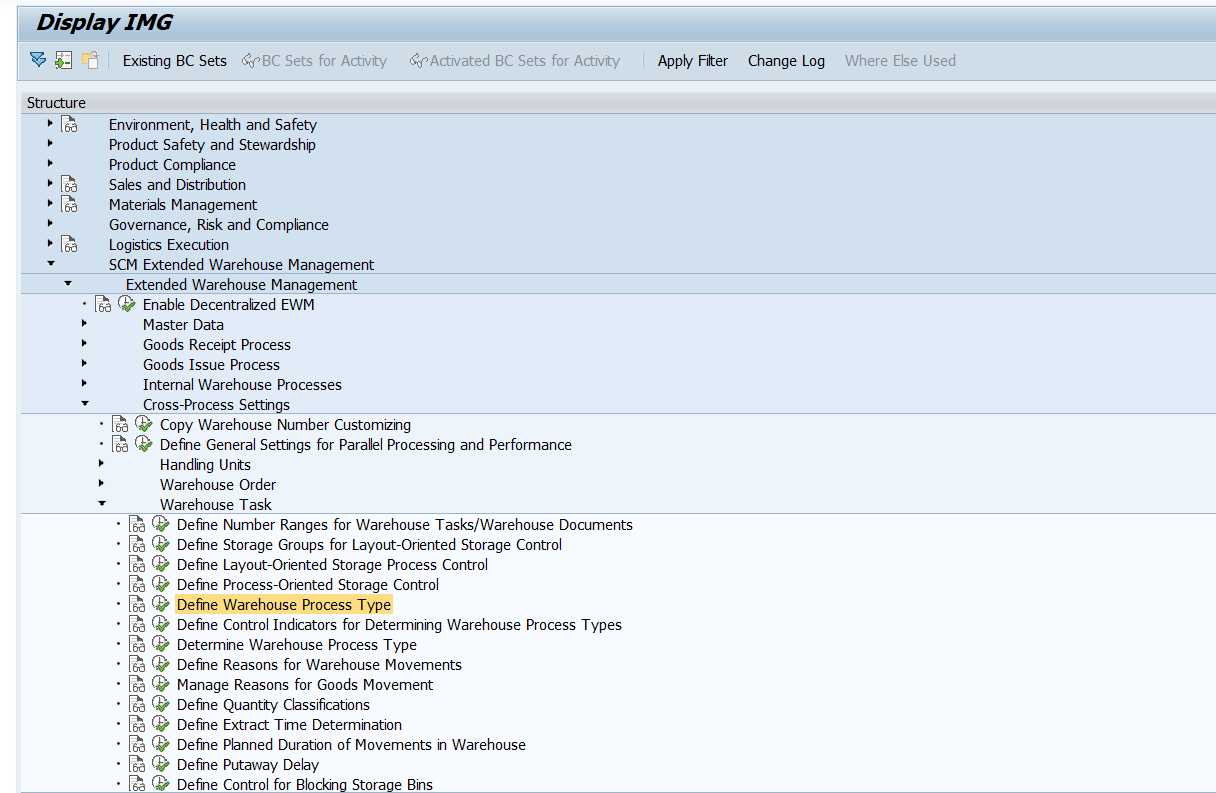Open documentation icon for Materials Management

[69, 205]
